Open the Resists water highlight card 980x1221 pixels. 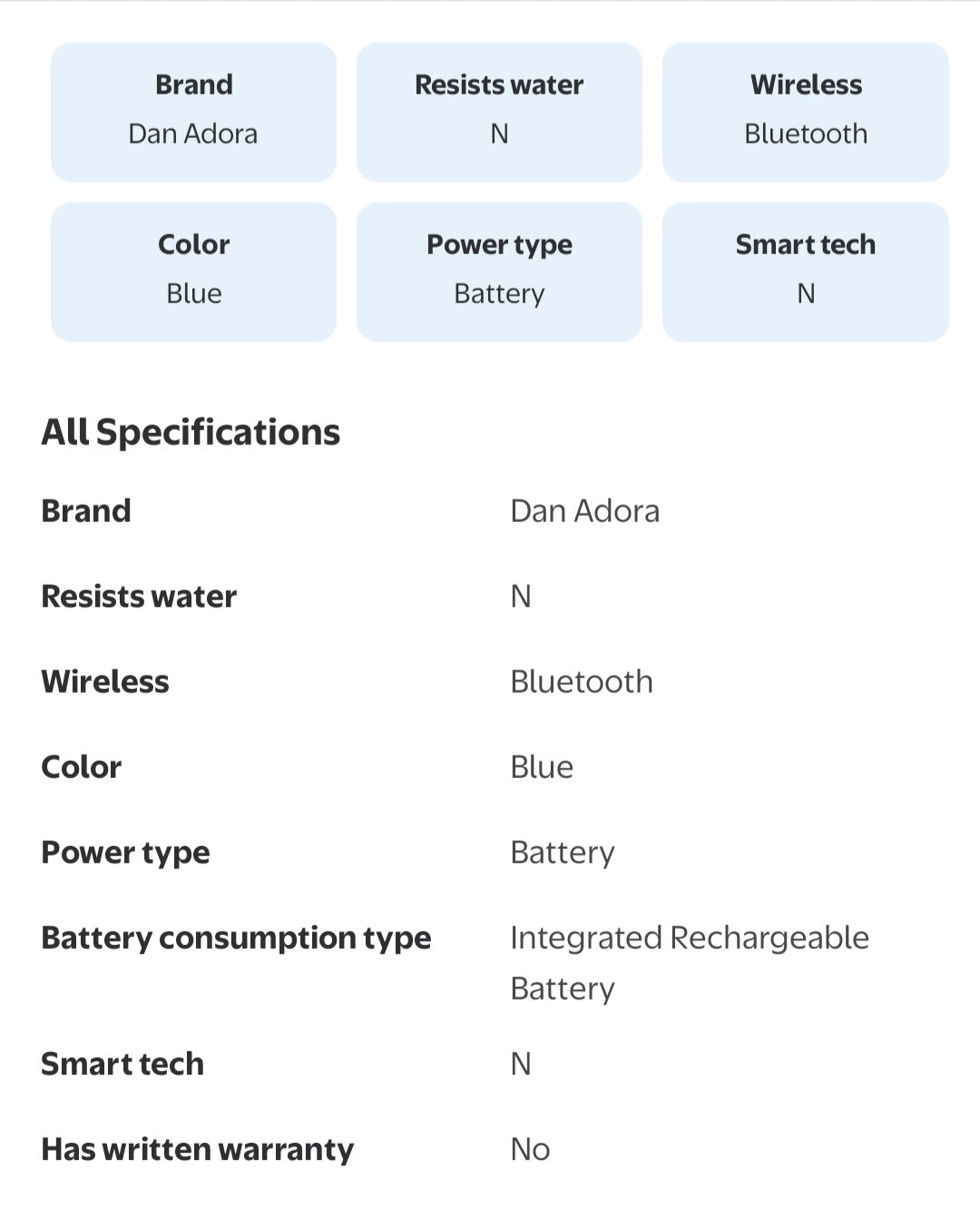[x=499, y=112]
